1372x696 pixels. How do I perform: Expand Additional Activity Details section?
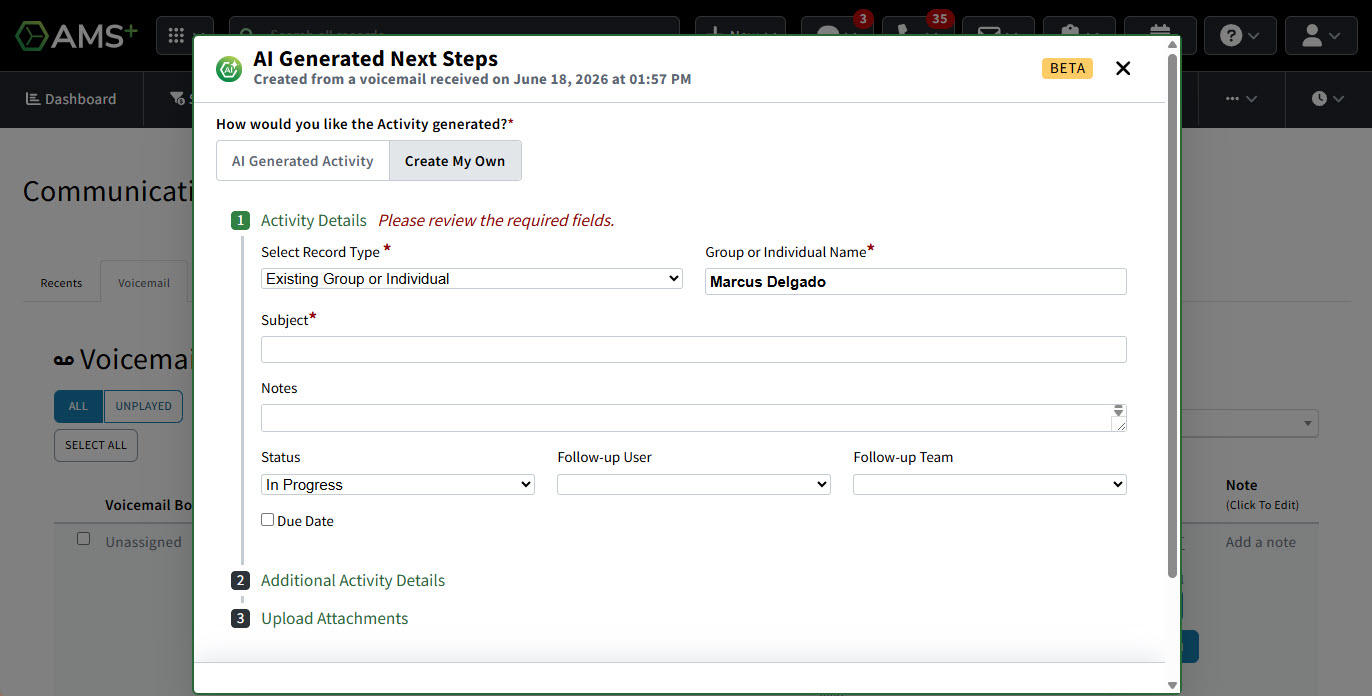353,581
